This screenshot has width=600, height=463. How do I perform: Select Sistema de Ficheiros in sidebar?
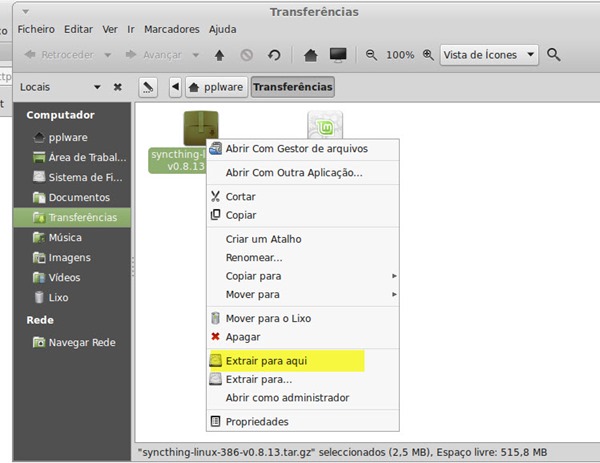tap(72, 178)
